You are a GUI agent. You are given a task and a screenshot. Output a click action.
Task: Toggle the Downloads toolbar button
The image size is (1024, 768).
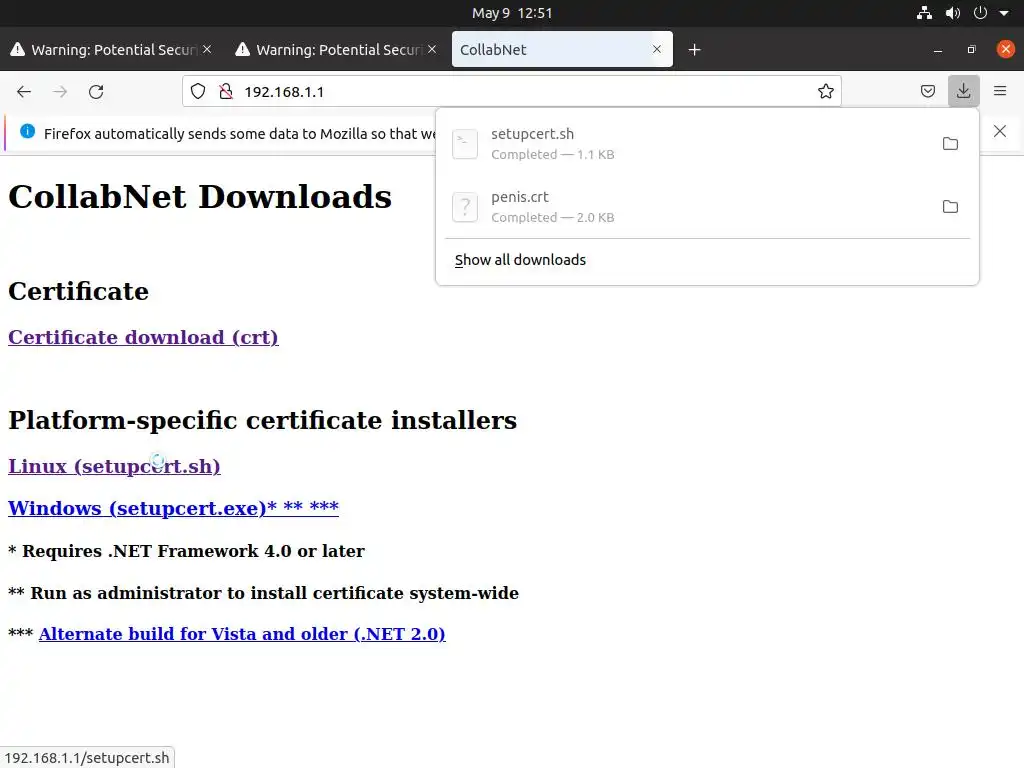(963, 91)
